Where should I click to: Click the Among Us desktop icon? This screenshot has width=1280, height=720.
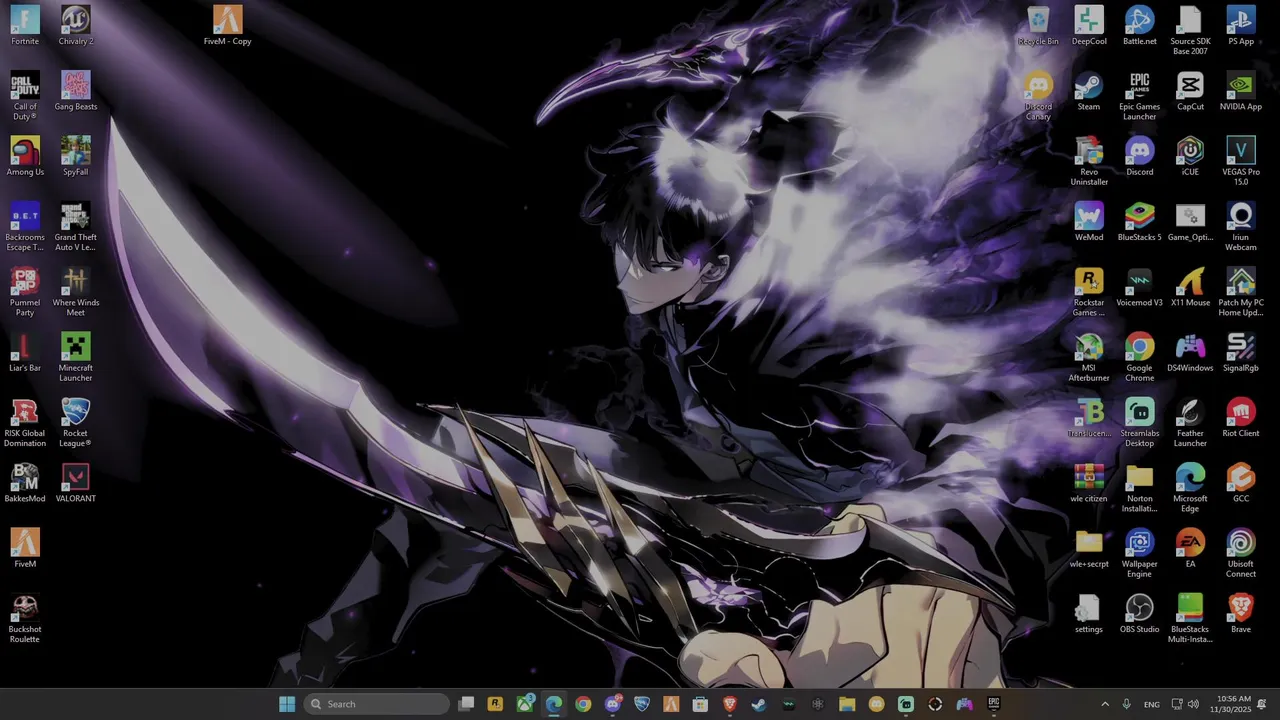pyautogui.click(x=25, y=156)
